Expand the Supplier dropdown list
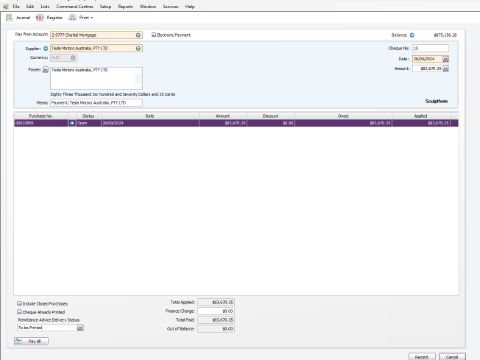Screen dimensions: 480x360 click(x=138, y=49)
